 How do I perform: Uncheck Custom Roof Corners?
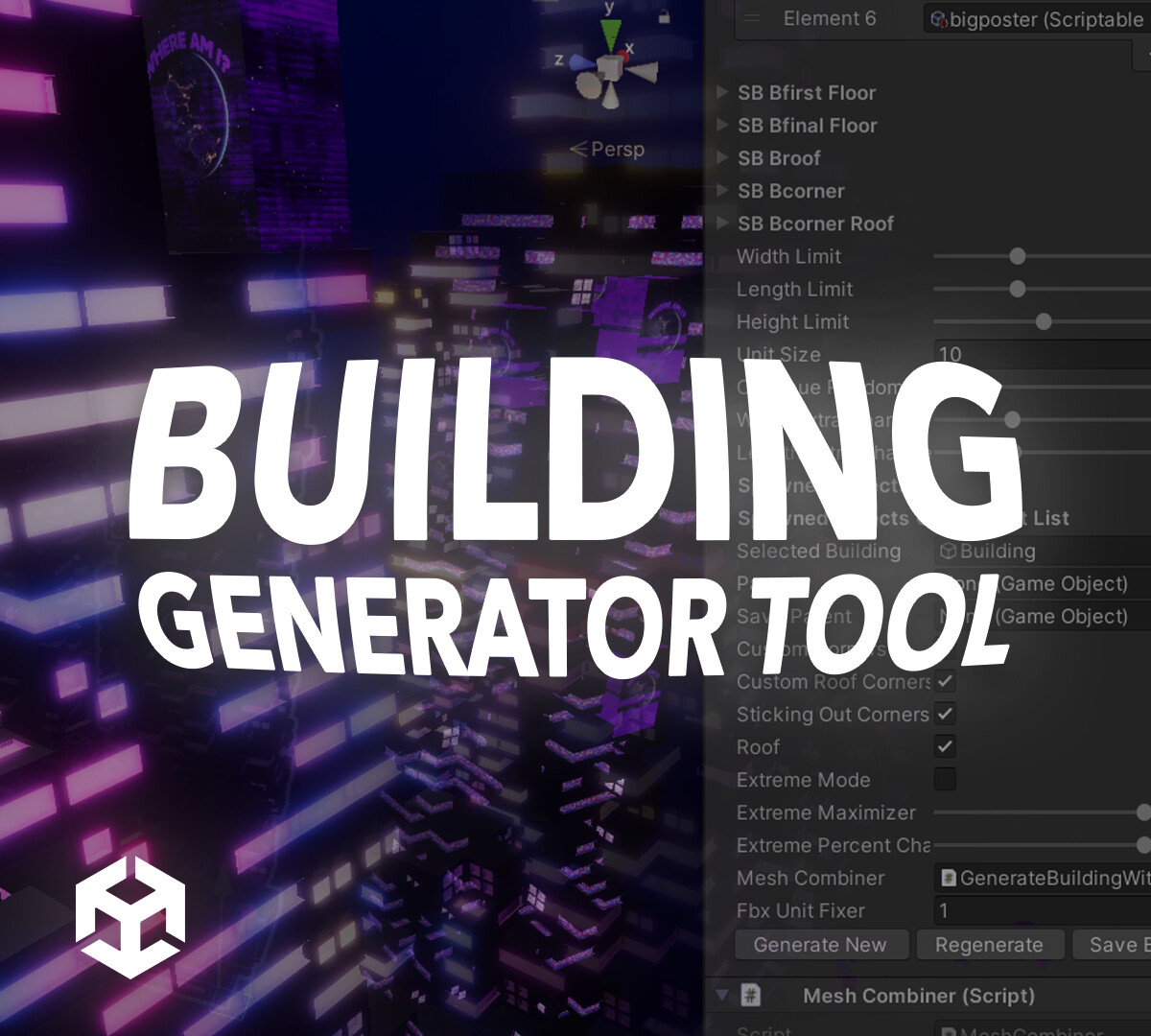[x=943, y=682]
